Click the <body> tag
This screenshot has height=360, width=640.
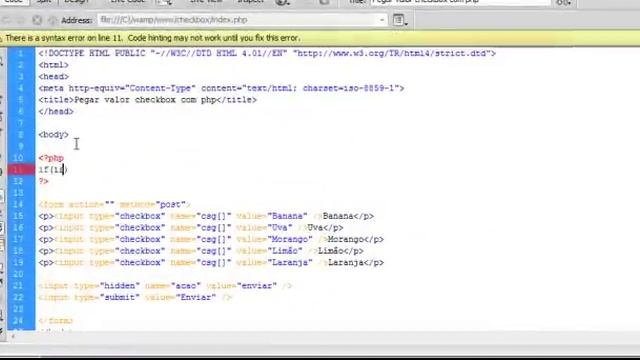[53, 135]
